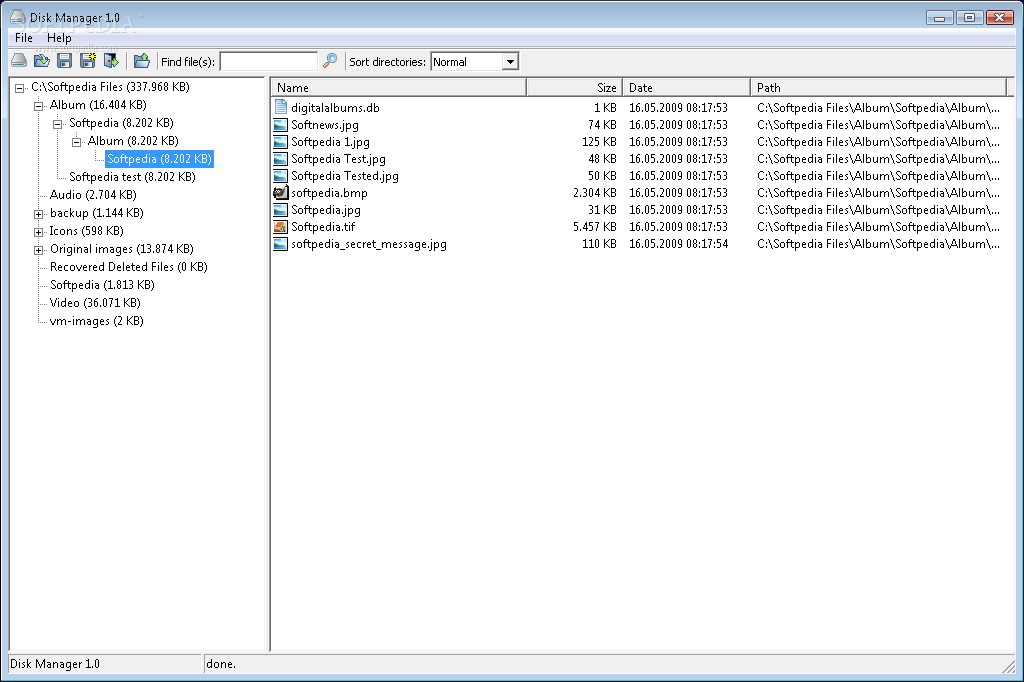Select file name Softpedia Tested.jpg

pyautogui.click(x=345, y=175)
